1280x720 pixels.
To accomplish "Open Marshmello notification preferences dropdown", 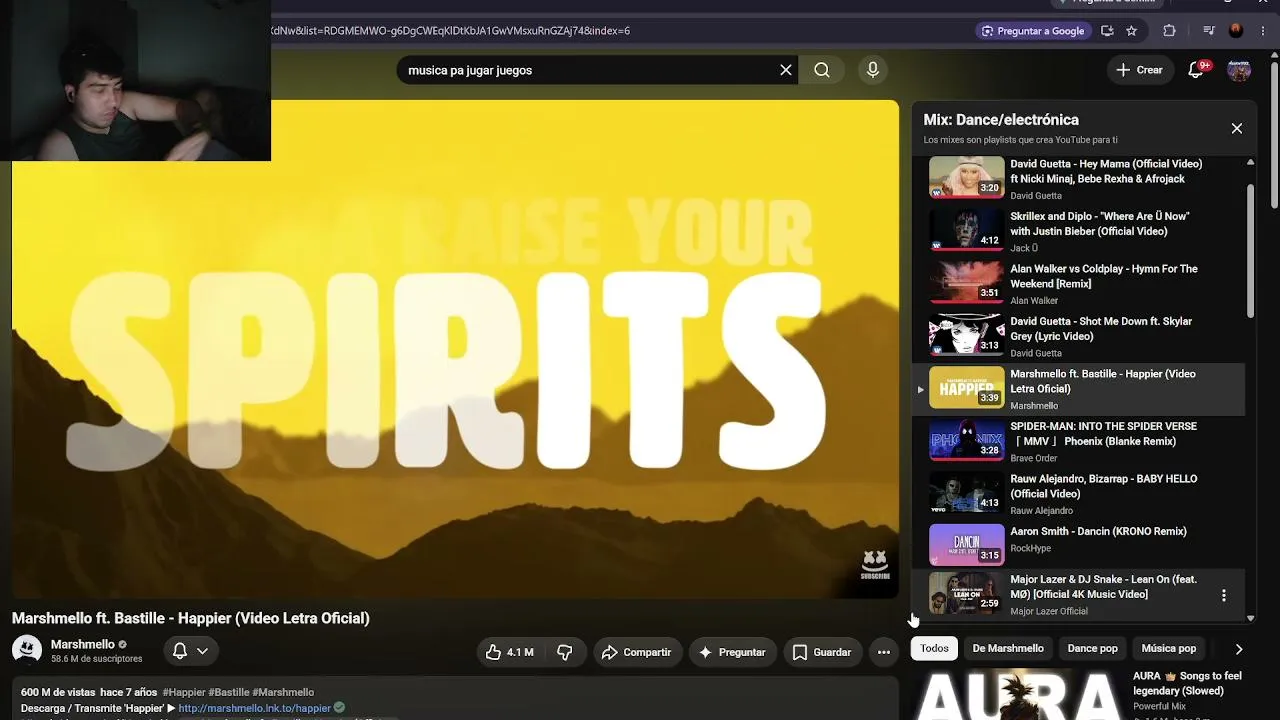I will click(x=190, y=651).
